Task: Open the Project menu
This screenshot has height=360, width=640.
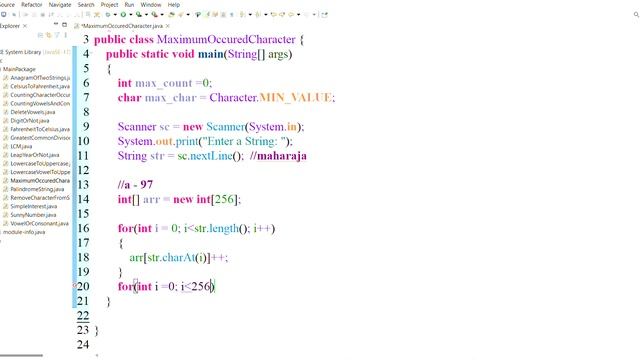Action: tap(109, 4)
